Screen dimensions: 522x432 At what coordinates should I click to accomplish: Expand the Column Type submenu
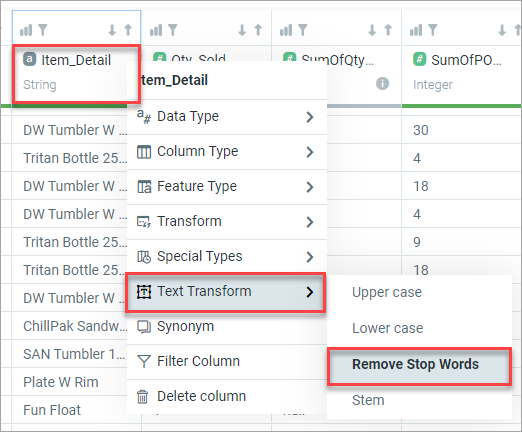pyautogui.click(x=227, y=152)
